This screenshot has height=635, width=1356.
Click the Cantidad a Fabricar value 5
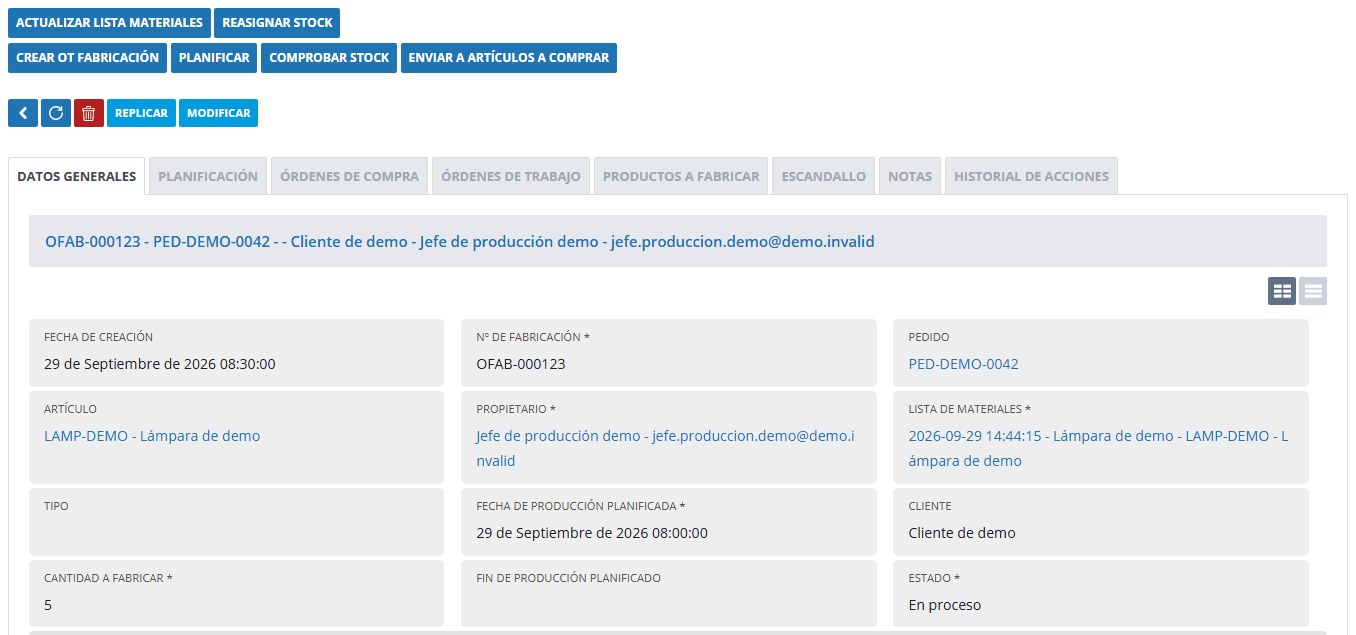coord(48,605)
